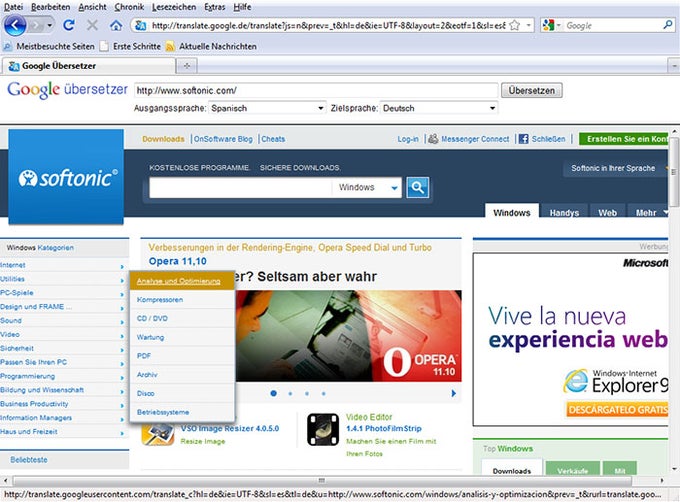Open the Downloads link
The width and height of the screenshot is (680, 502).
point(163,139)
